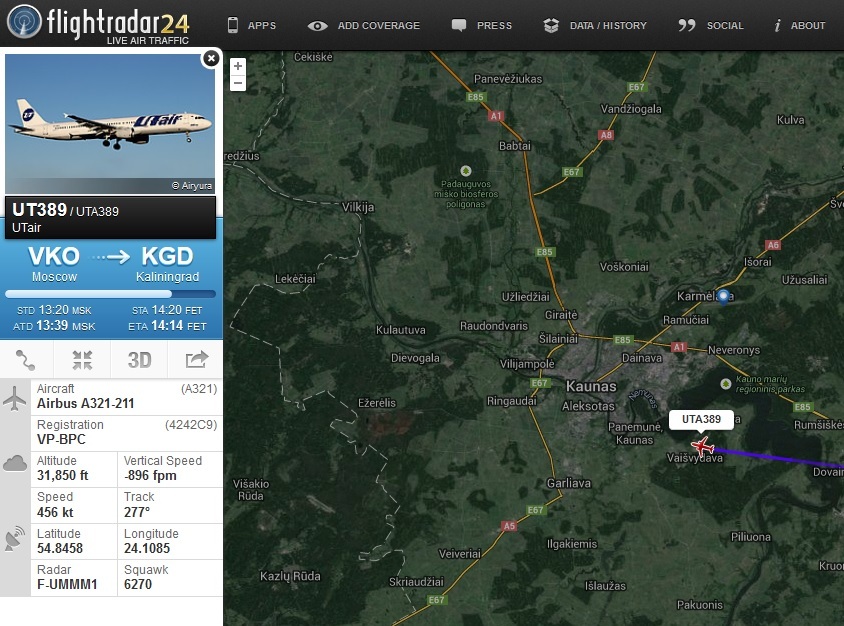Screen dimensions: 844x626
Task: Zoom in on the map
Action: tap(238, 66)
